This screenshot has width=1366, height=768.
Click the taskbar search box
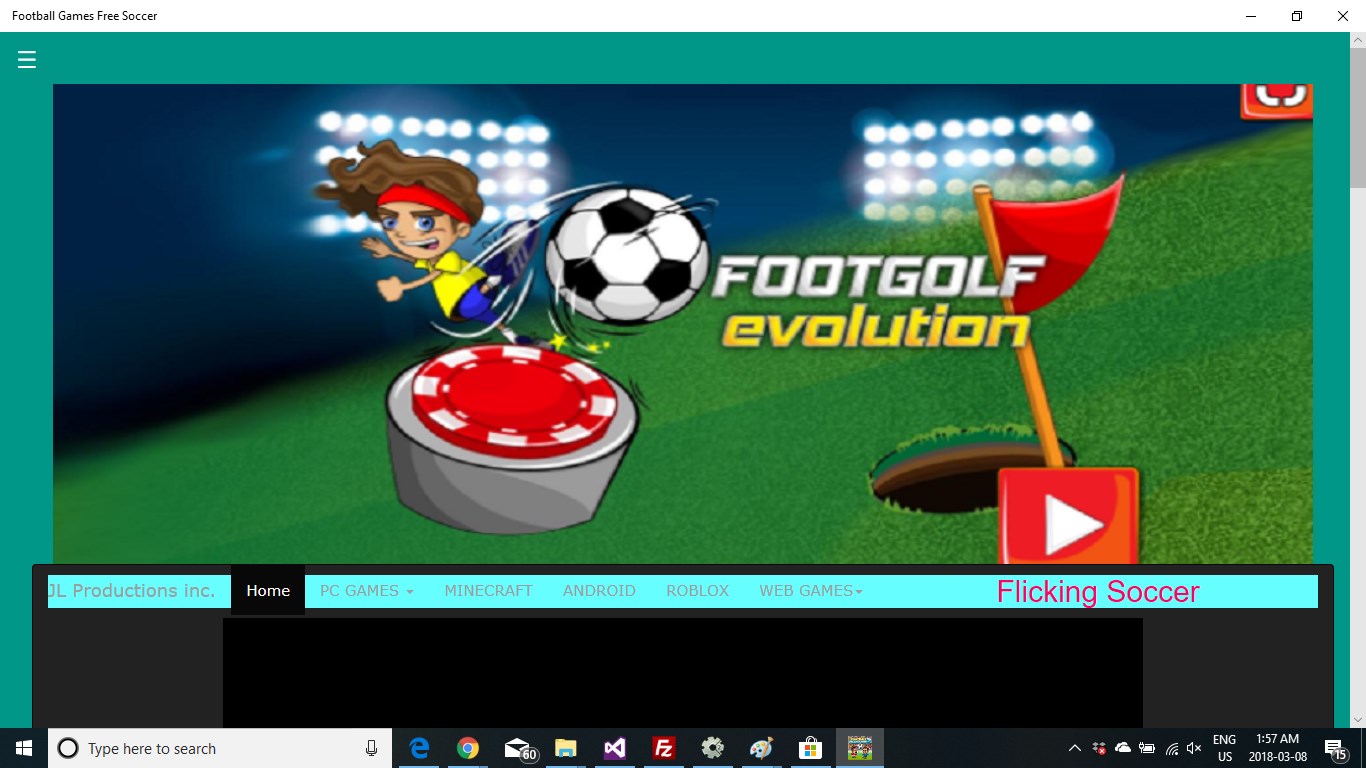point(220,748)
